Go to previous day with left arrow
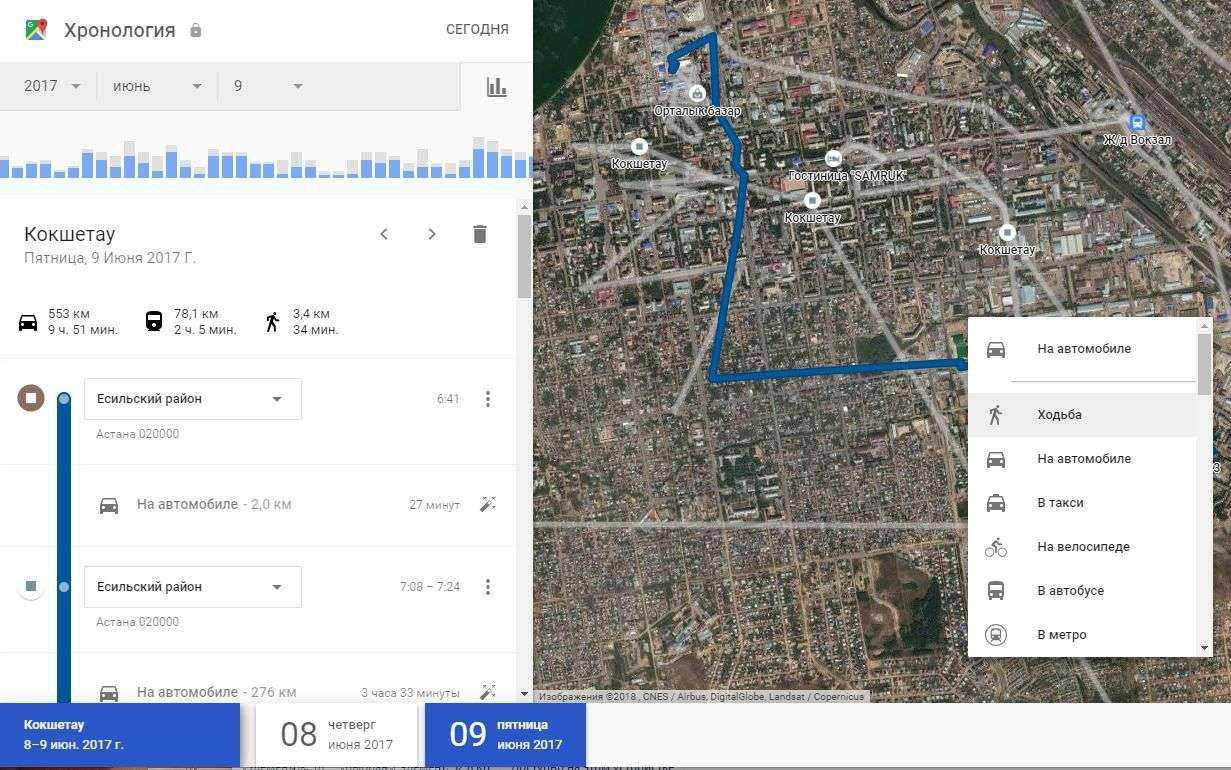 tap(384, 234)
